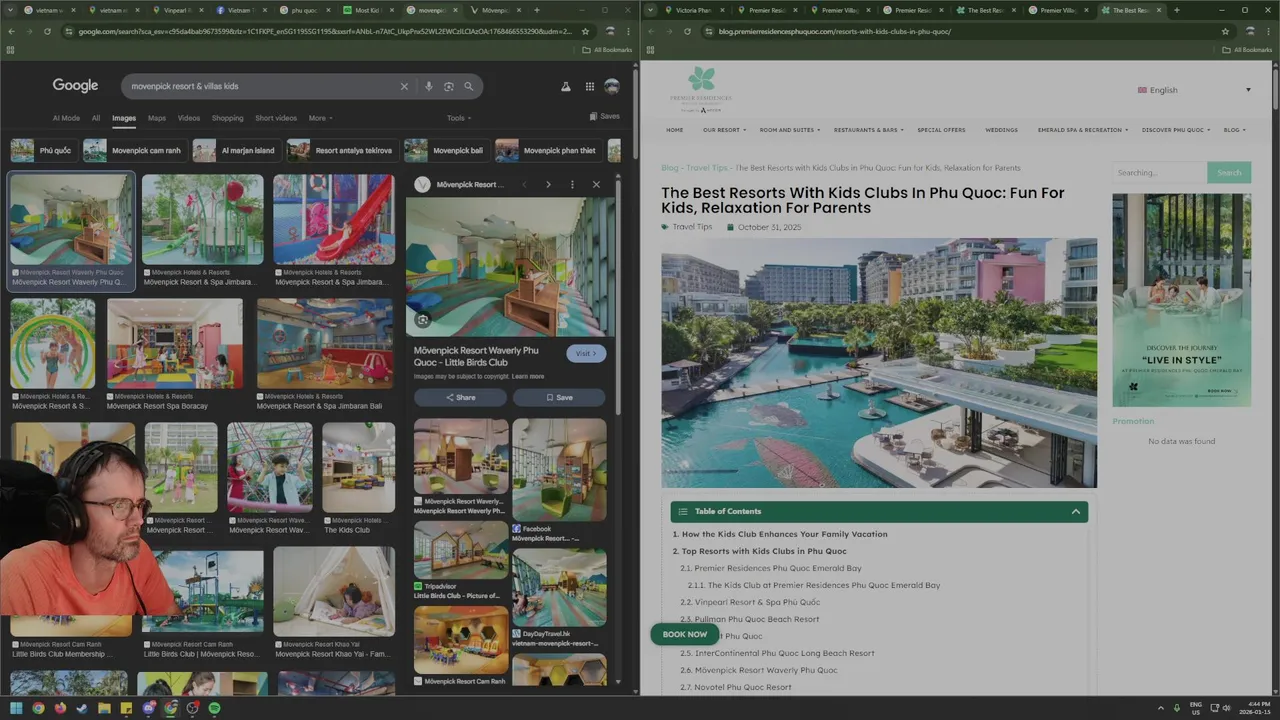Open new tab in the Google window

537,10
